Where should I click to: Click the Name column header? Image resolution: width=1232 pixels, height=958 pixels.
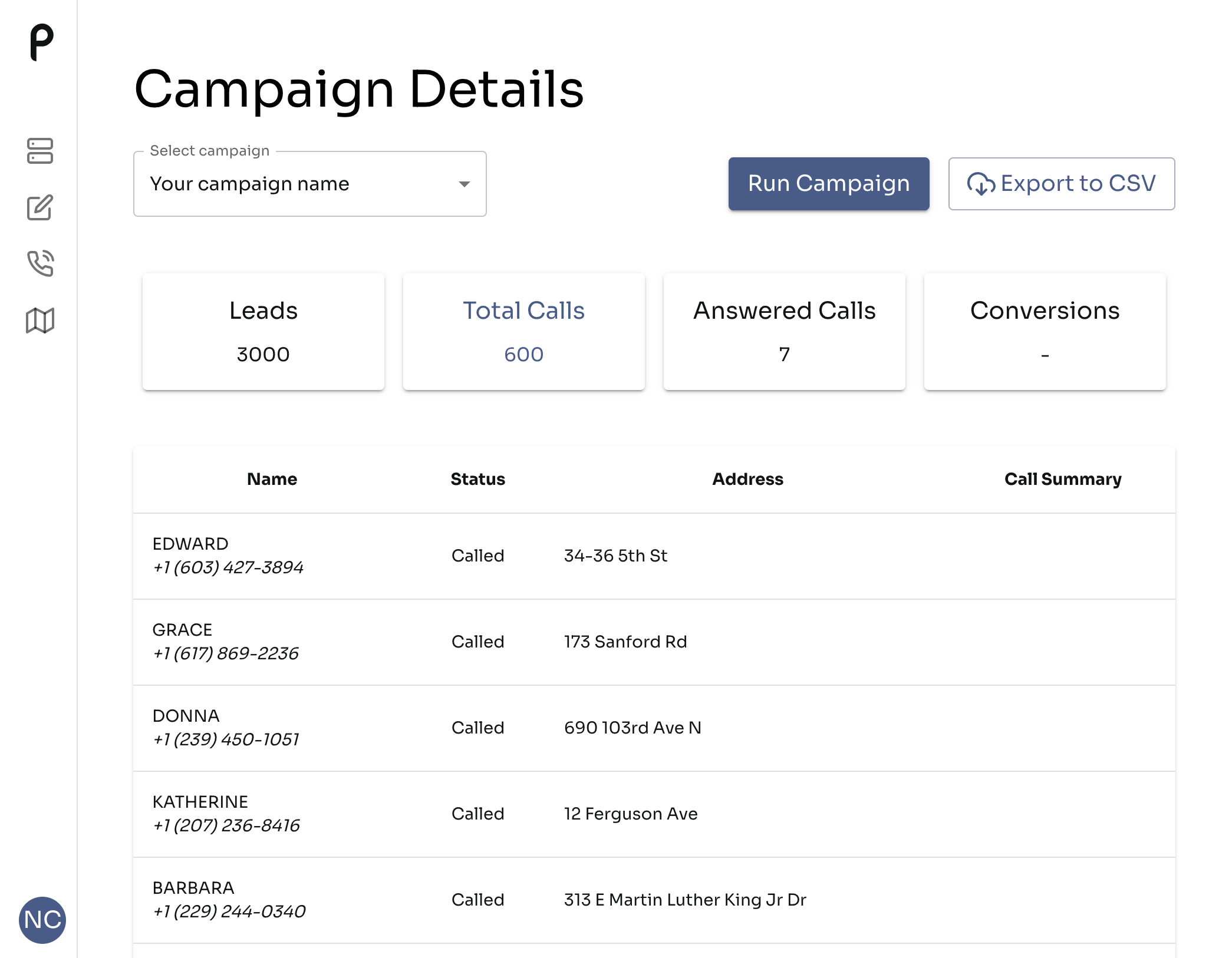[272, 479]
